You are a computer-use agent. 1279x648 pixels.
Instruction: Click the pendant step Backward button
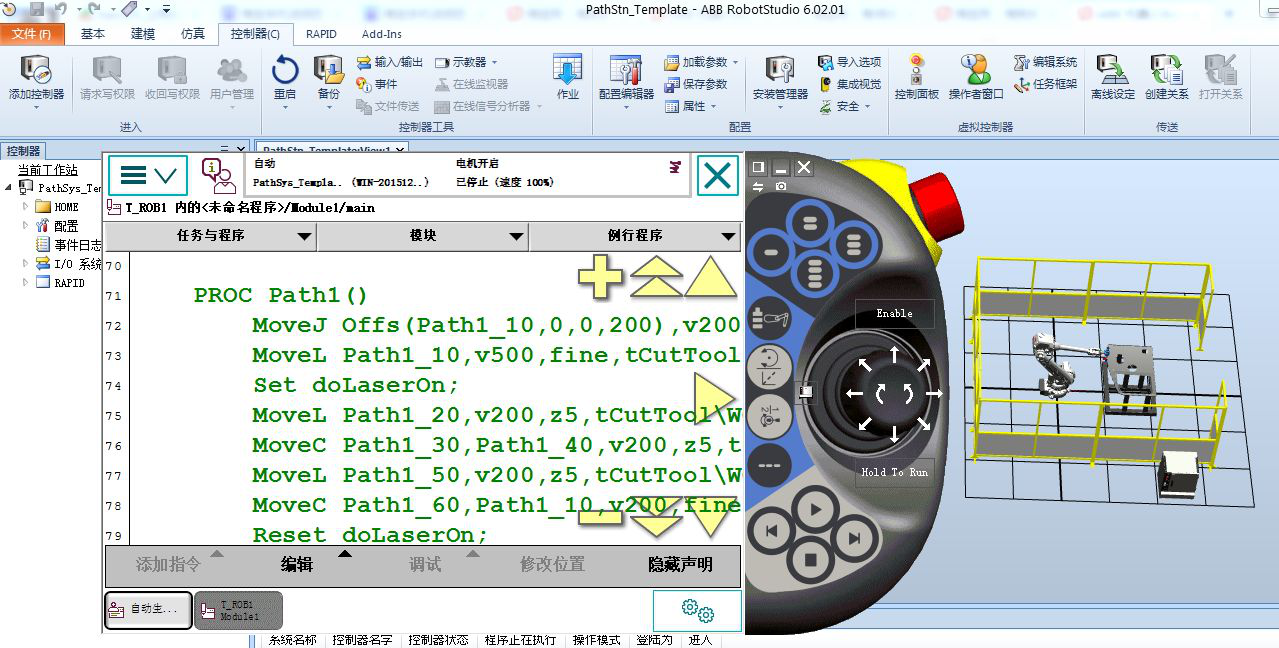tap(772, 533)
